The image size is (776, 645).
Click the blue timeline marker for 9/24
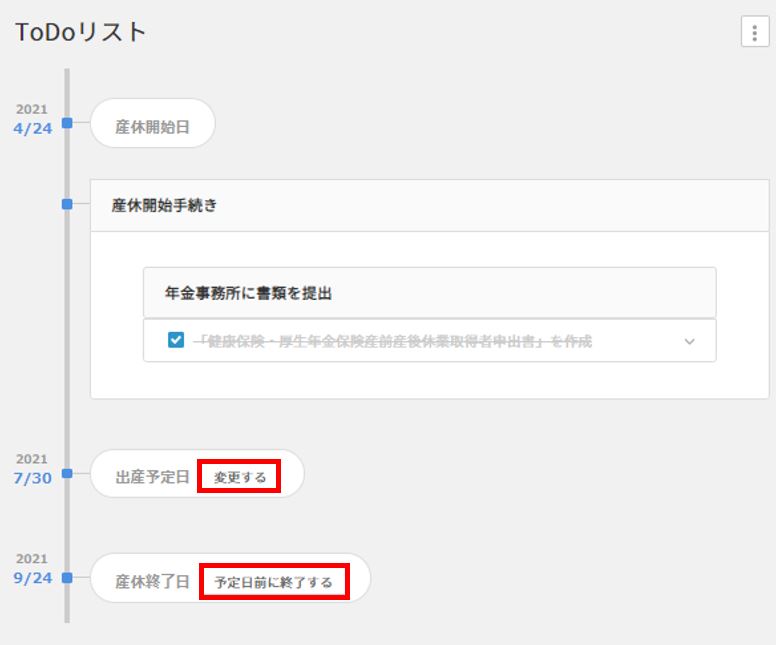pyautogui.click(x=67, y=577)
